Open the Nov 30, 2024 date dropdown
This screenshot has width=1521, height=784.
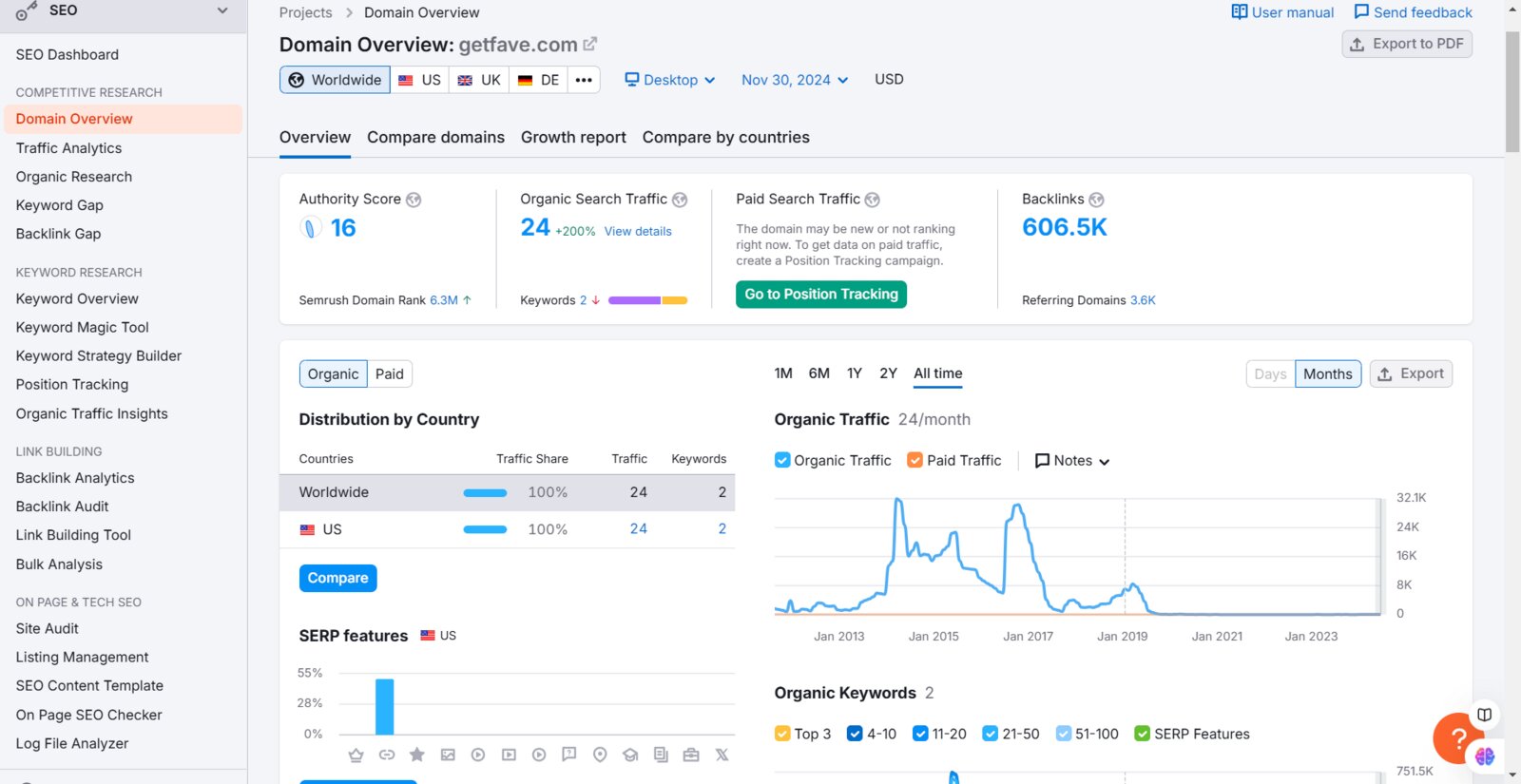click(795, 80)
